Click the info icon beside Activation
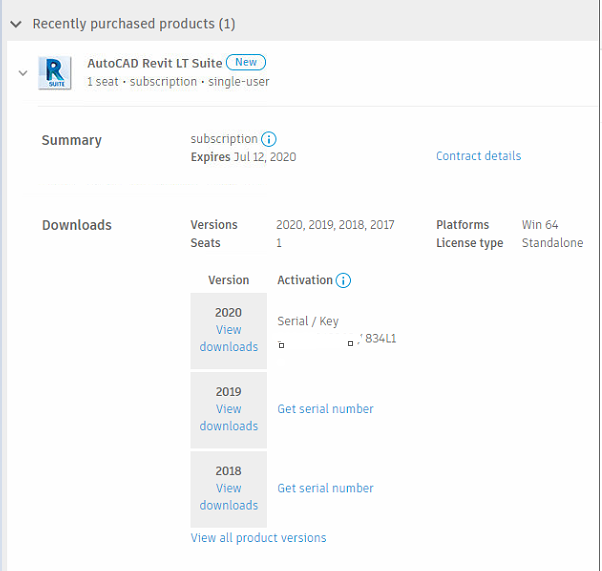 click(x=343, y=281)
